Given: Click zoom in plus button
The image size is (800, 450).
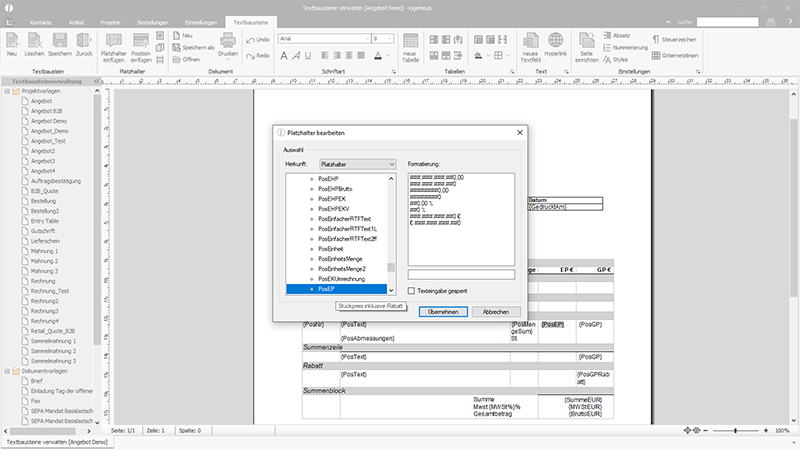Looking at the screenshot, I should pos(766,431).
